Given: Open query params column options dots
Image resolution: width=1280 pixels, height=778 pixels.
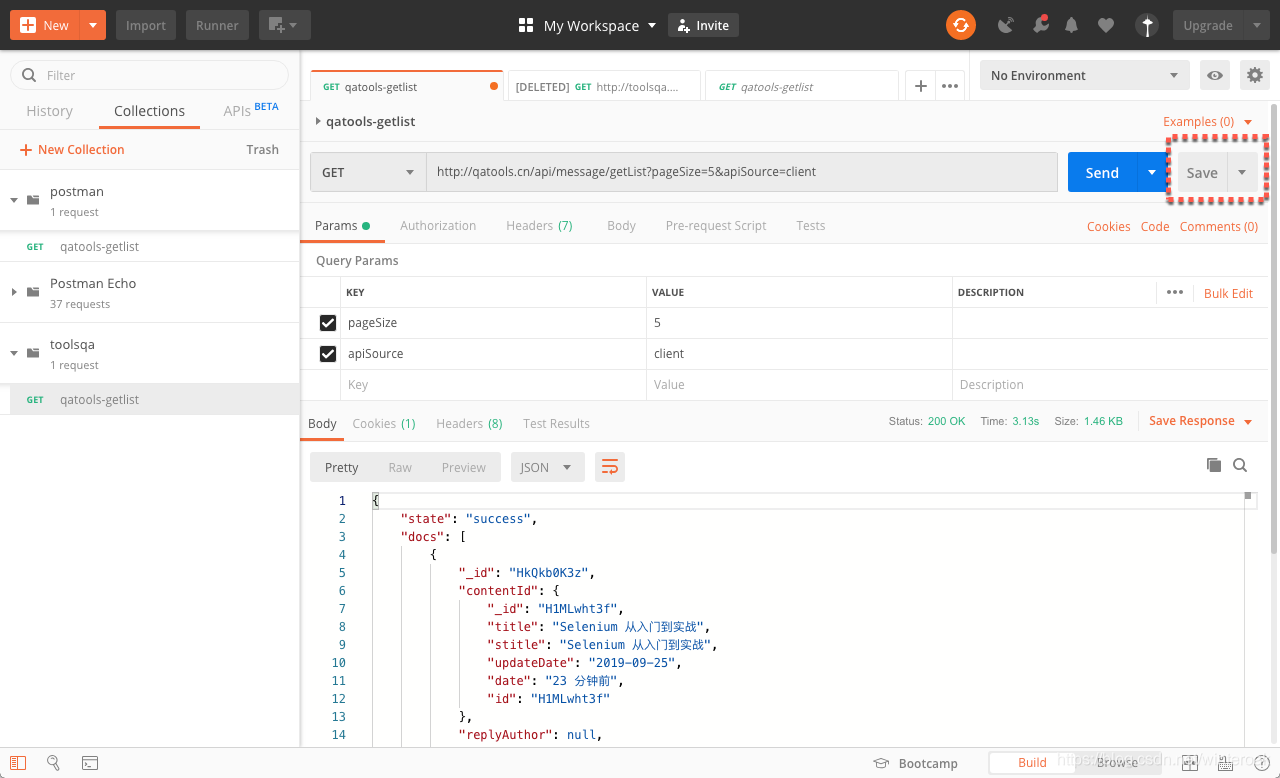Looking at the screenshot, I should click(x=1175, y=292).
